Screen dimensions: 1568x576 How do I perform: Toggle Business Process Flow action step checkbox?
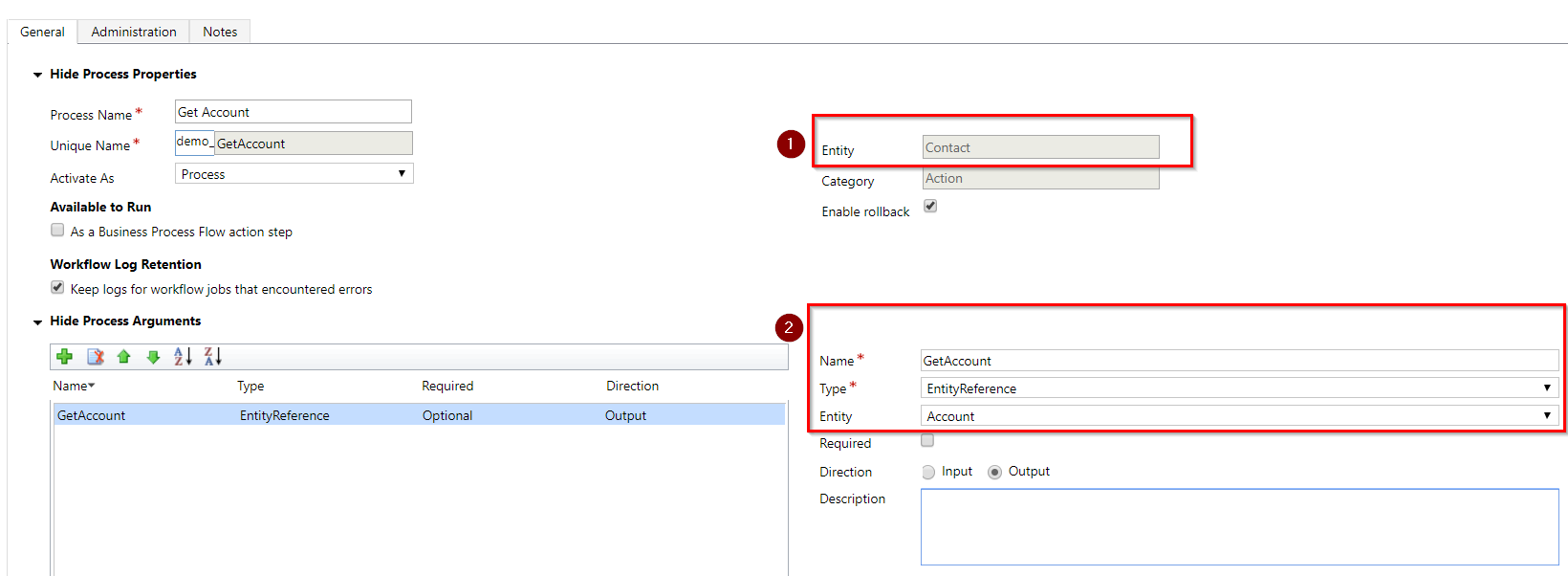[58, 231]
